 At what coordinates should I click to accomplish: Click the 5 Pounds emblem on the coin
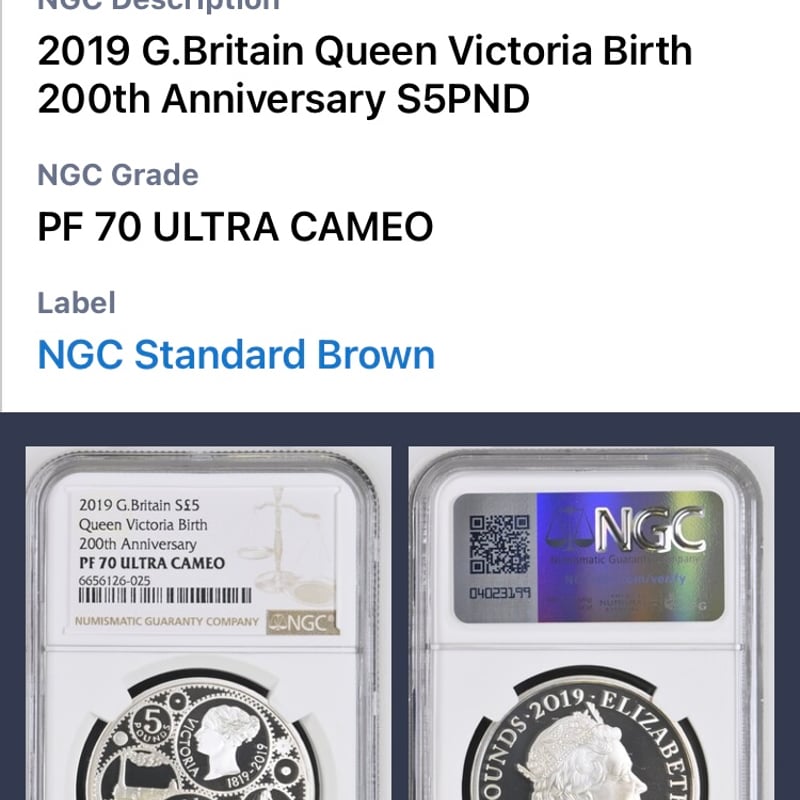click(x=152, y=725)
